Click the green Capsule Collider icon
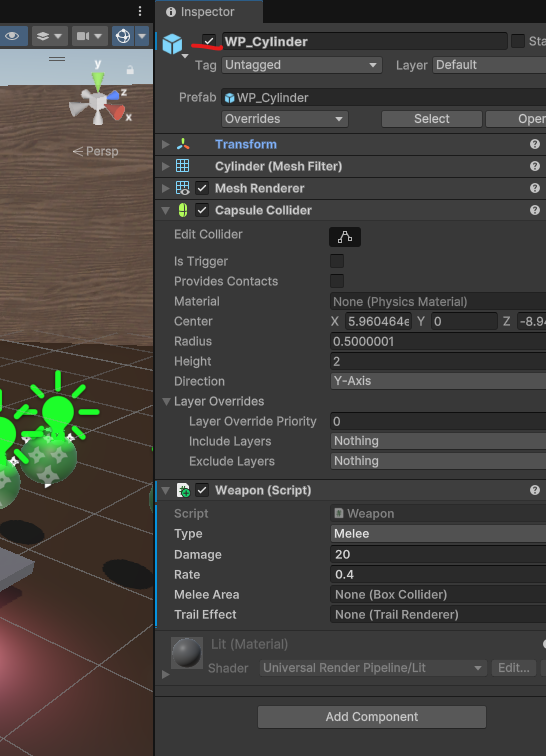The width and height of the screenshot is (546, 756). click(183, 210)
